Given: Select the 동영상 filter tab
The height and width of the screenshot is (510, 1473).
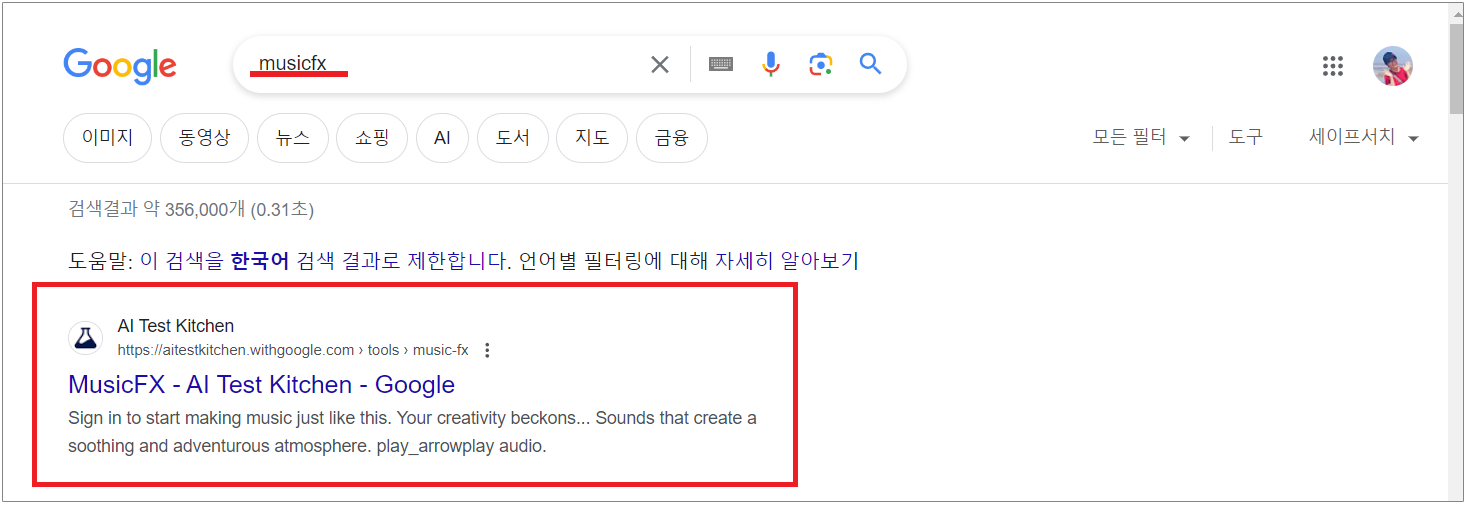Looking at the screenshot, I should point(204,138).
